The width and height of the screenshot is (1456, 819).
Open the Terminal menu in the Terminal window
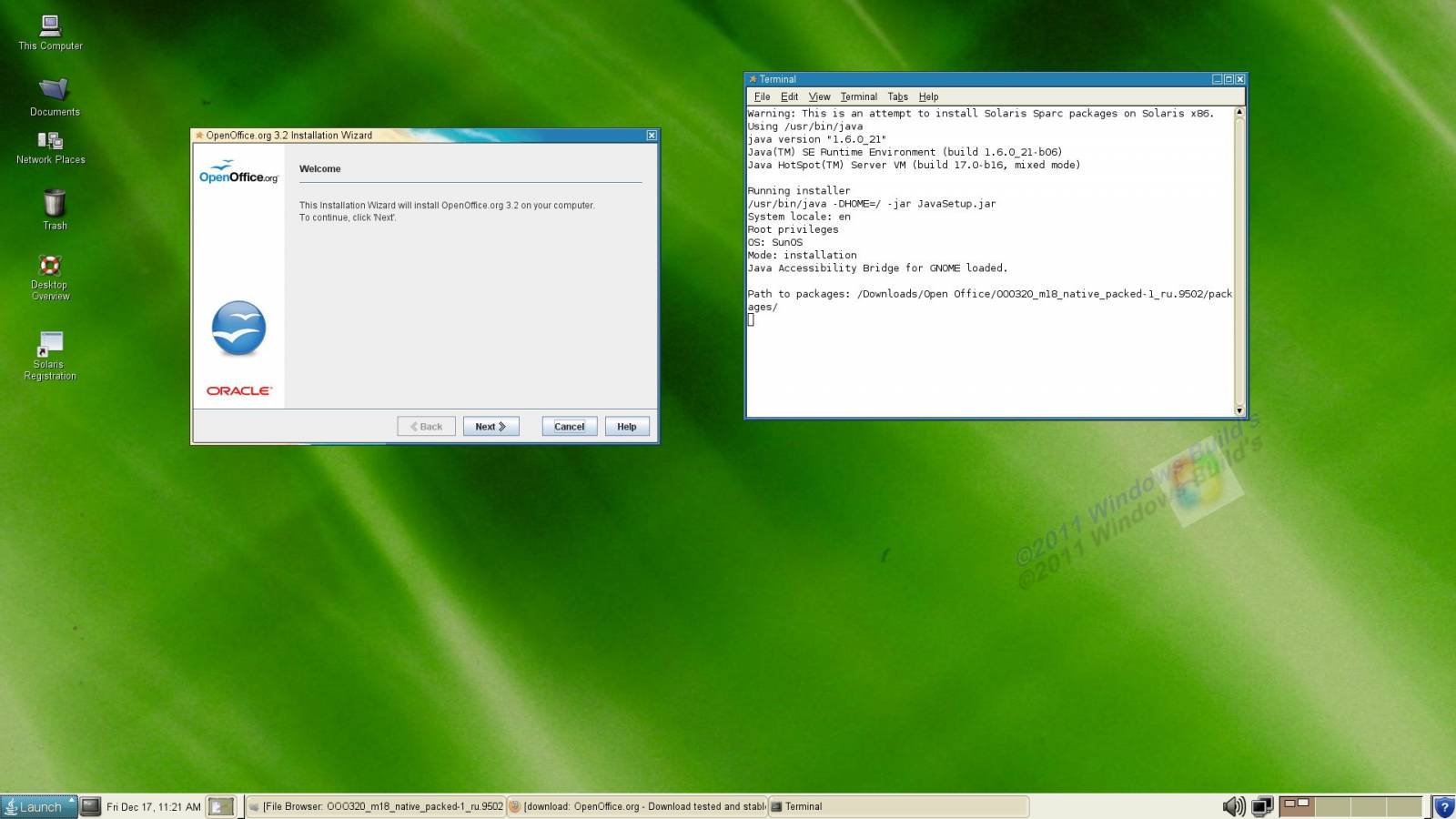tap(858, 96)
